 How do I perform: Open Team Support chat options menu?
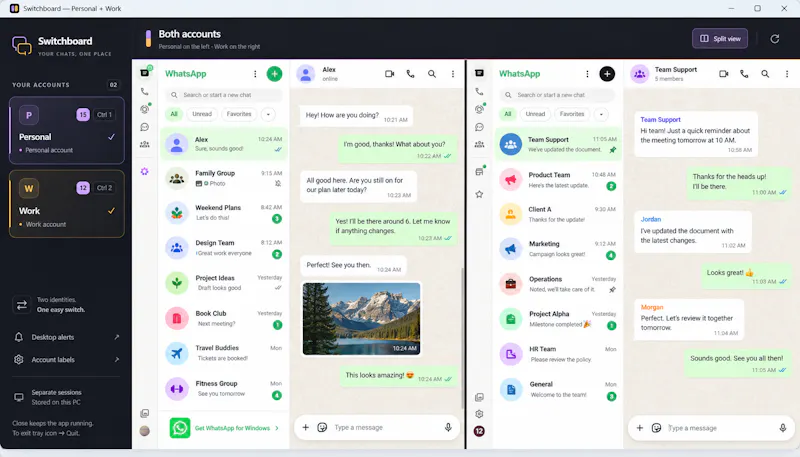click(x=787, y=74)
